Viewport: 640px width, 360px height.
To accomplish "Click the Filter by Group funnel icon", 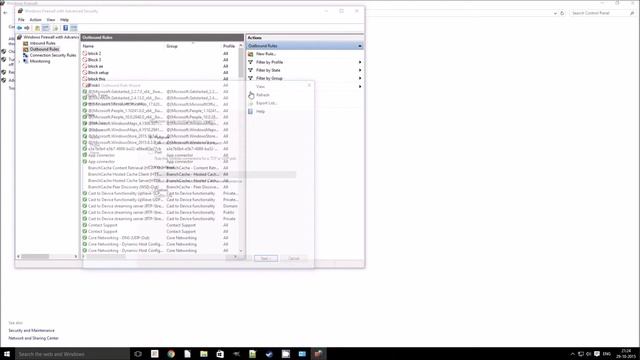I will click(251, 78).
